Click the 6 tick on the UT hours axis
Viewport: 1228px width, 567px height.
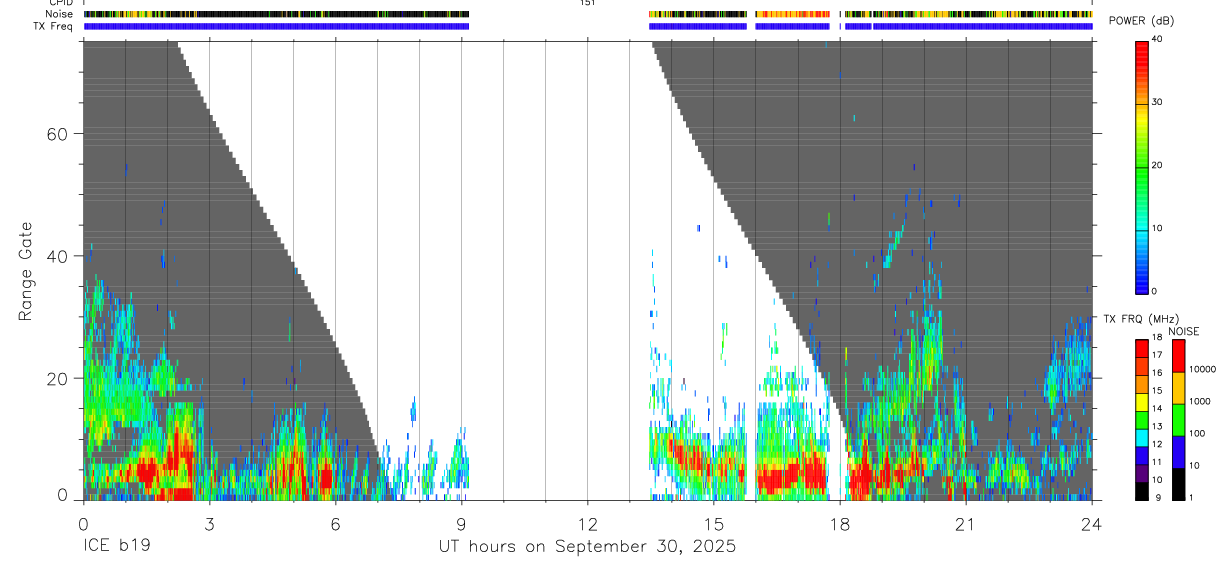(x=335, y=524)
